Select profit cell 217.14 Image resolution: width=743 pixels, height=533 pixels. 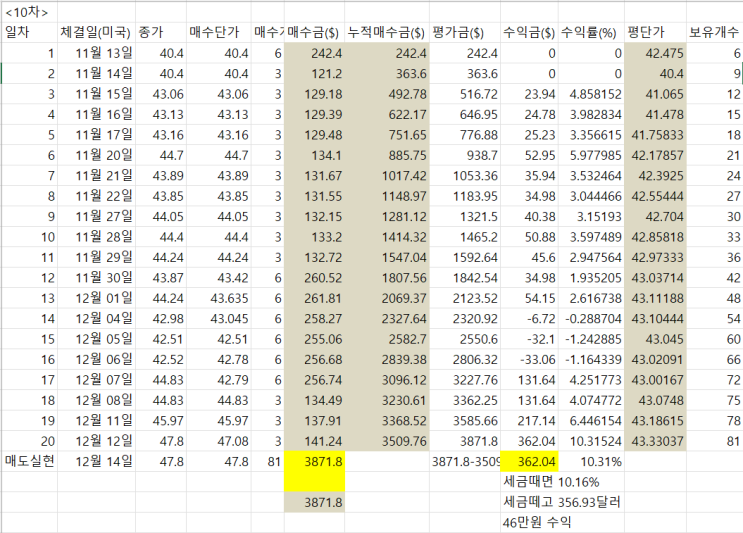pyautogui.click(x=529, y=421)
